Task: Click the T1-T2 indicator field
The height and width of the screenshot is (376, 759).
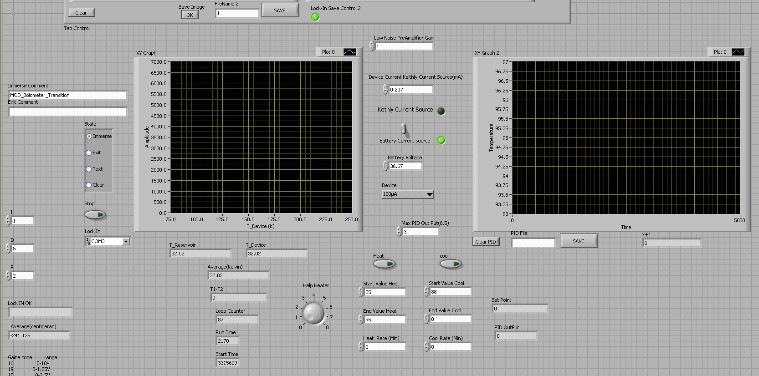Action: 239,298
